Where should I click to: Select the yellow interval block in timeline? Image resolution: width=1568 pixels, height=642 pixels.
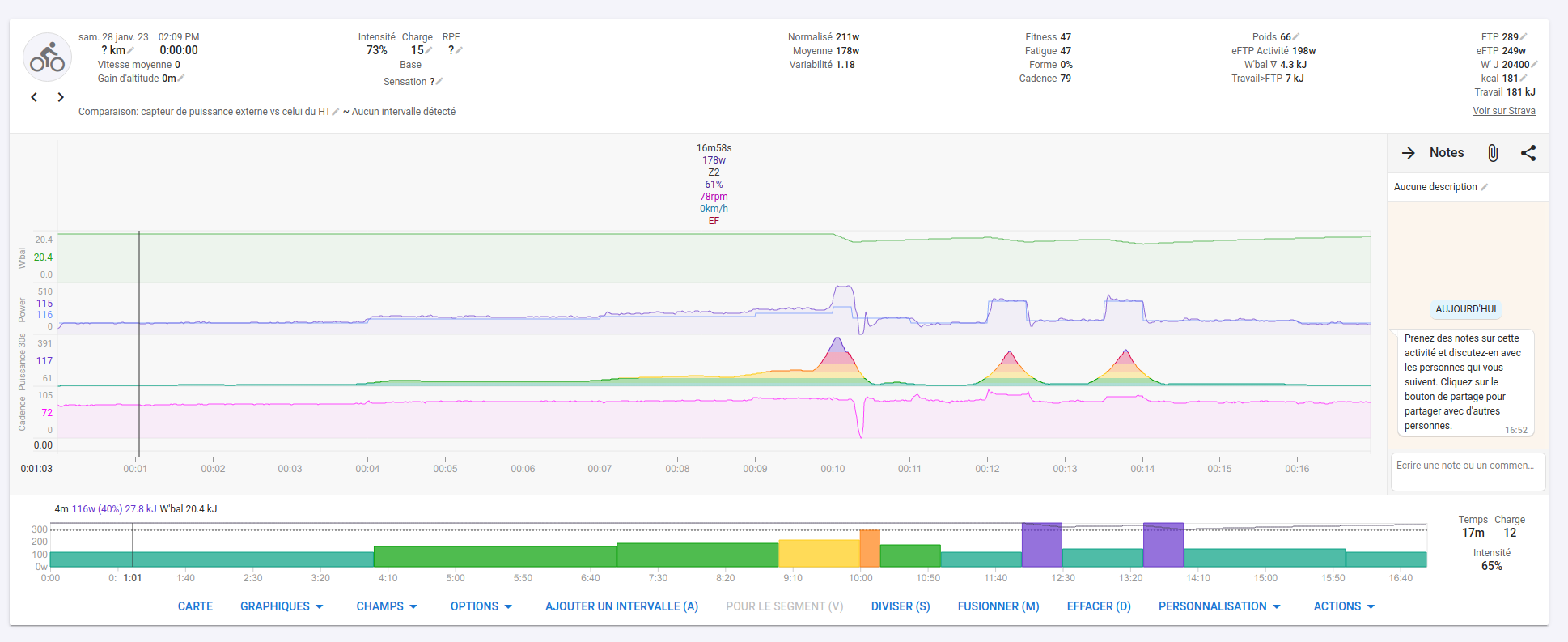tap(819, 553)
